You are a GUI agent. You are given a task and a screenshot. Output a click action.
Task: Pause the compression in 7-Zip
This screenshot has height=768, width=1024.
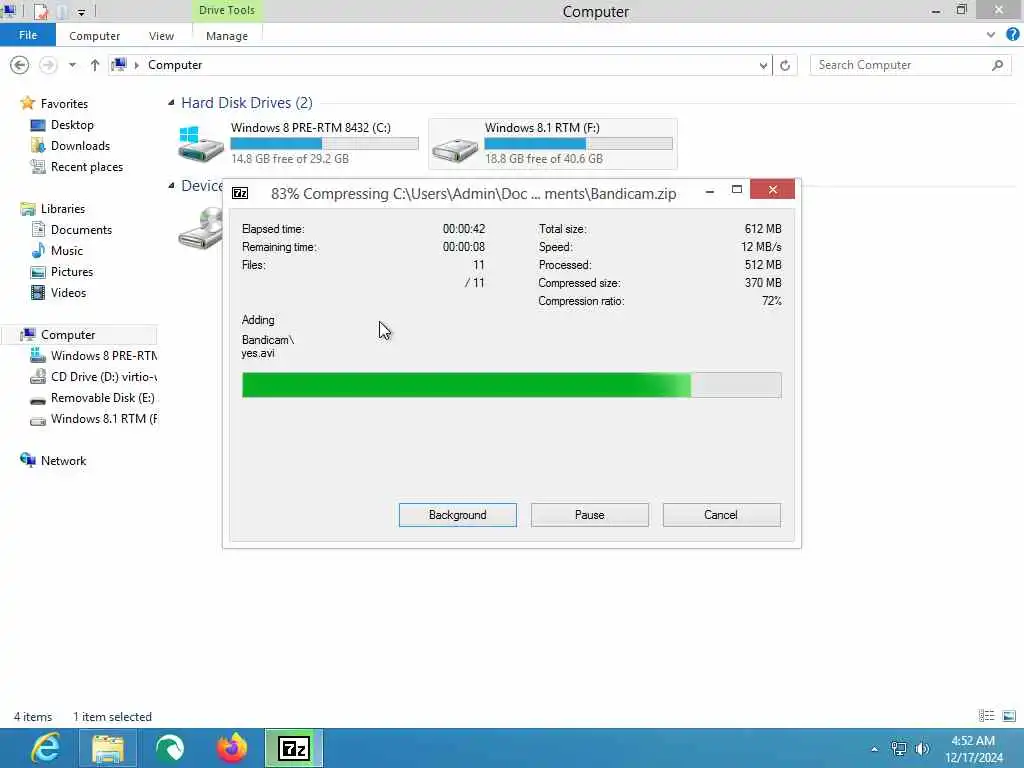tap(589, 515)
